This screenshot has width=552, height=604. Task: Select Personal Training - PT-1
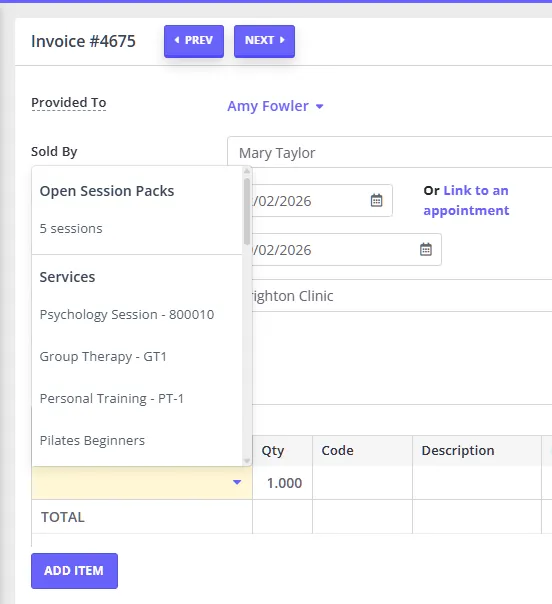[x=137, y=398]
